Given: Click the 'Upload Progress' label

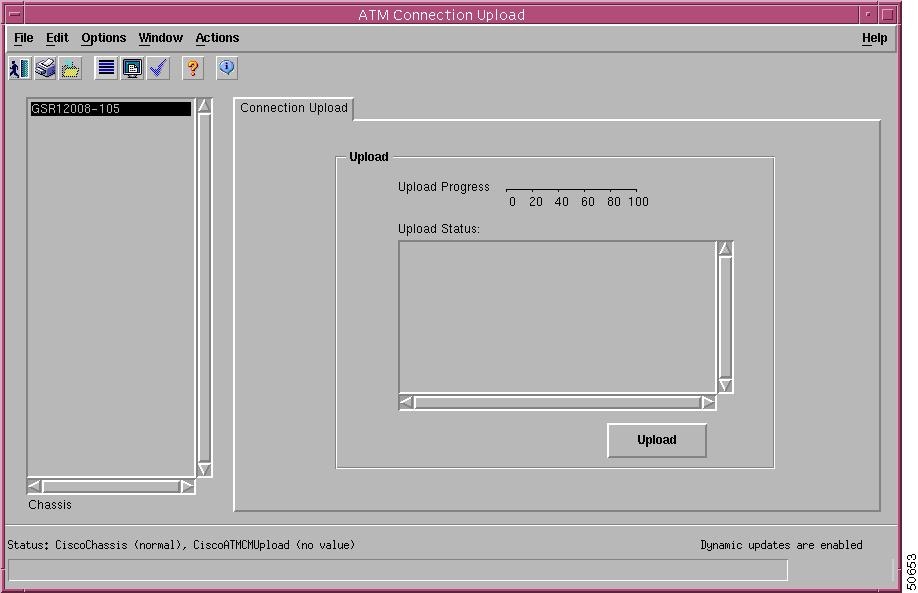Looking at the screenshot, I should pyautogui.click(x=443, y=187).
